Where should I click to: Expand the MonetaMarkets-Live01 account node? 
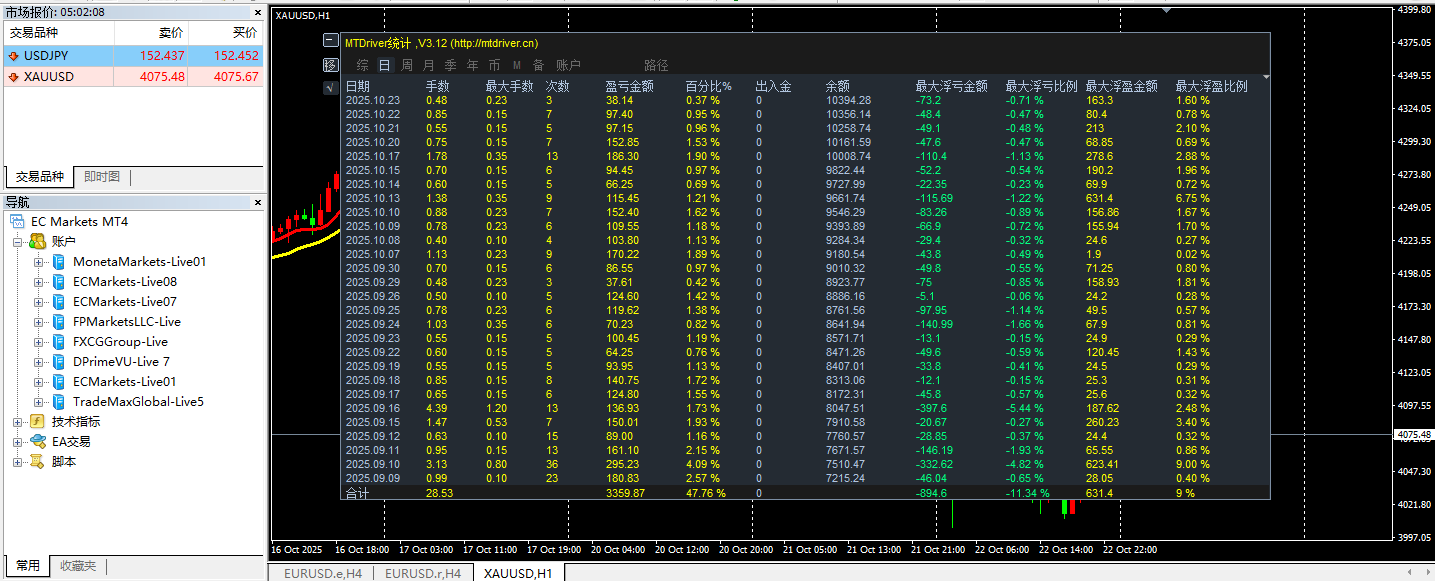38,262
